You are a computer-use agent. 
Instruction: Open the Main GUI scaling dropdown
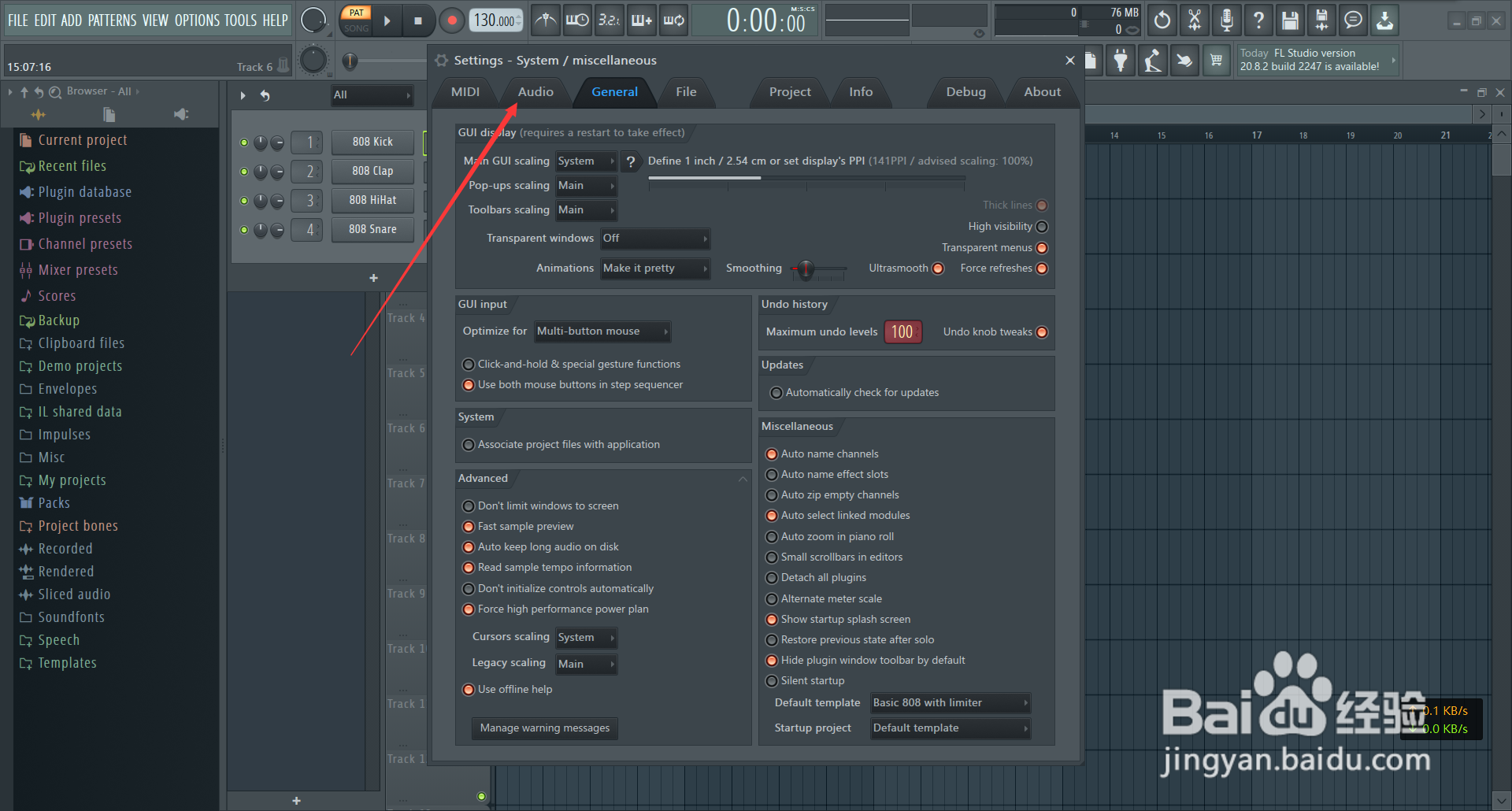[x=586, y=161]
